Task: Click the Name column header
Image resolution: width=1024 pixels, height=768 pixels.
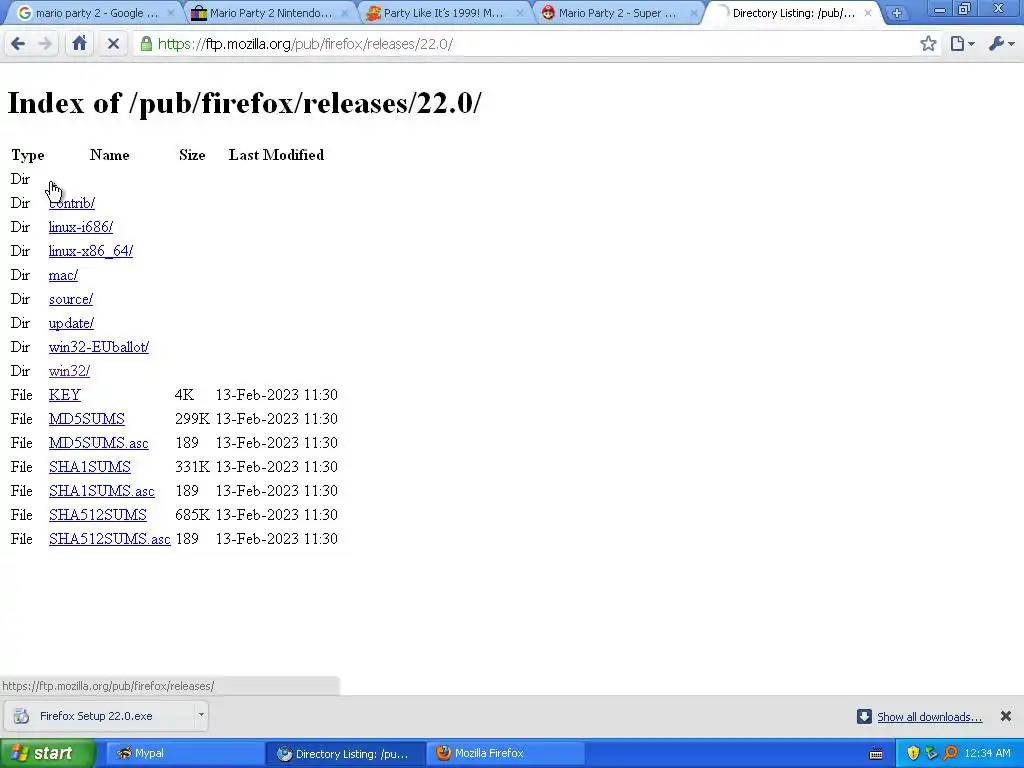Action: pyautogui.click(x=110, y=155)
